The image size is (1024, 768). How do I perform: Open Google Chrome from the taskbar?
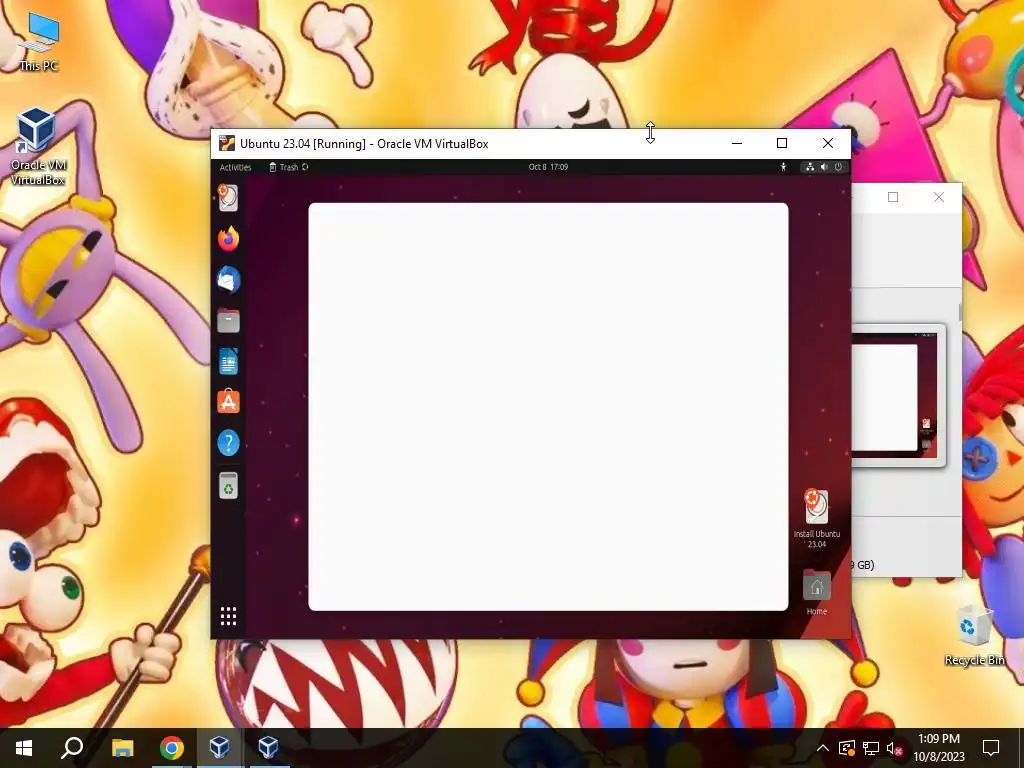coord(172,748)
